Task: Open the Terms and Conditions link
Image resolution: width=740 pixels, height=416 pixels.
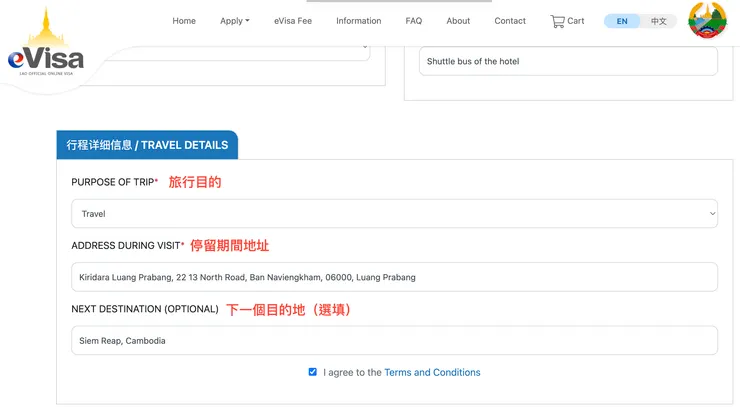Action: 432,372
